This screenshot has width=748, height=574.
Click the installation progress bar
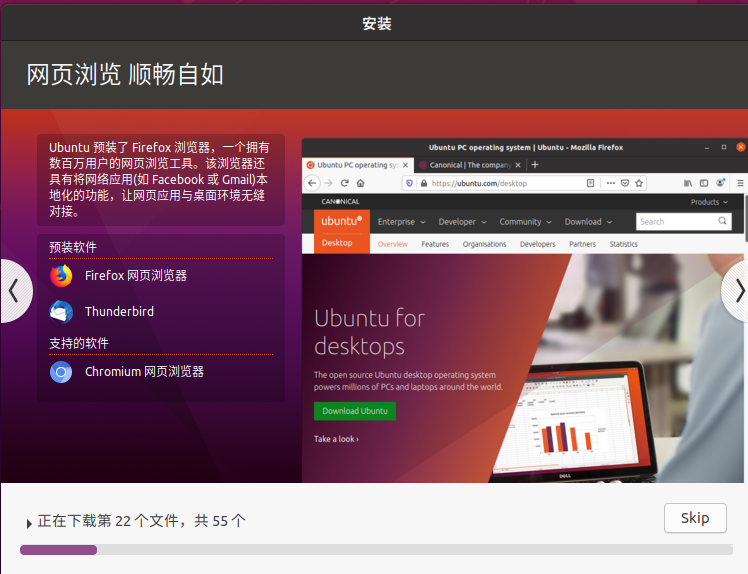tap(376, 550)
